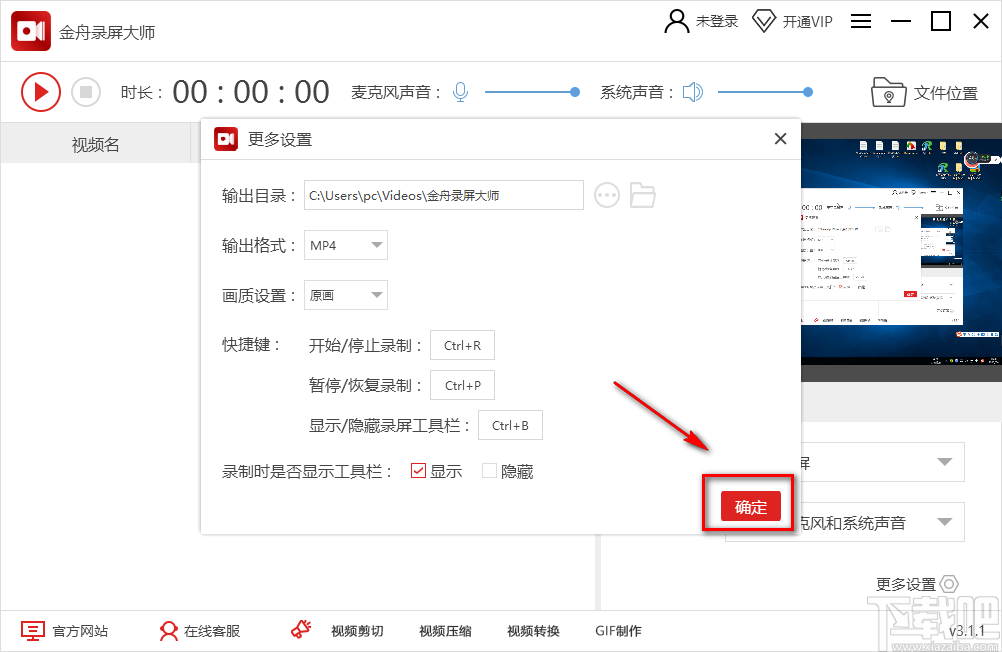Open GIF制作 tool
Image resolution: width=1002 pixels, height=652 pixels.
coord(618,631)
